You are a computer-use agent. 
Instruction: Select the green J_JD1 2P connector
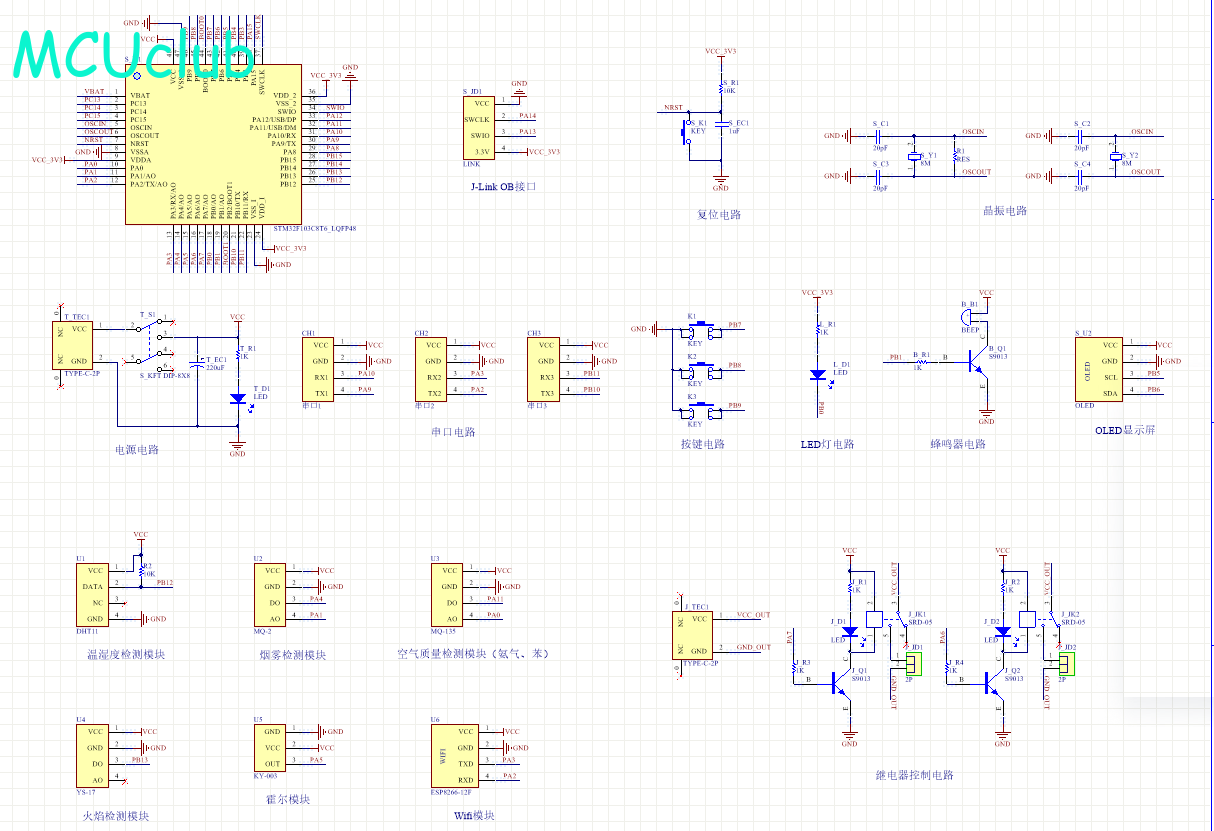click(915, 662)
